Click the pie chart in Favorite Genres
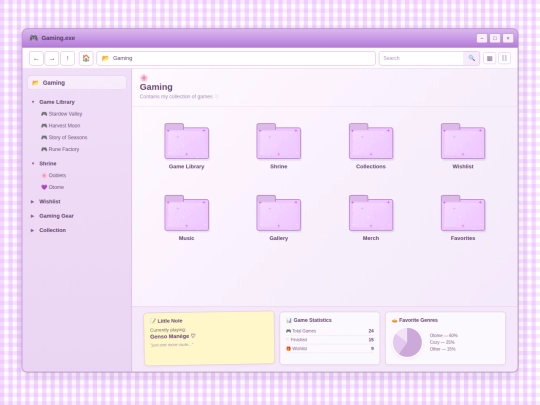 tap(407, 342)
